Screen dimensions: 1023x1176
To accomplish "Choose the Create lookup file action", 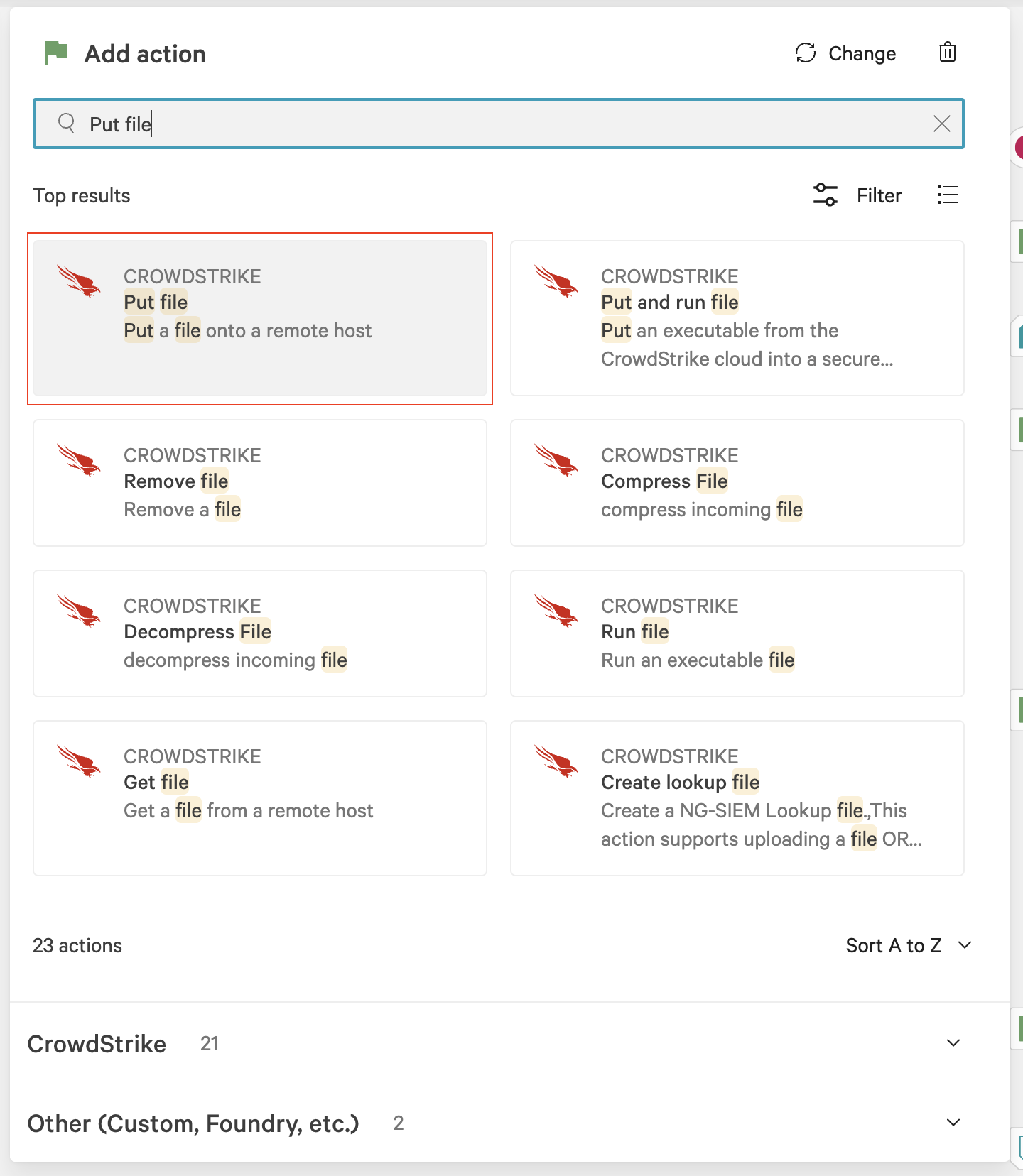I will 737,798.
